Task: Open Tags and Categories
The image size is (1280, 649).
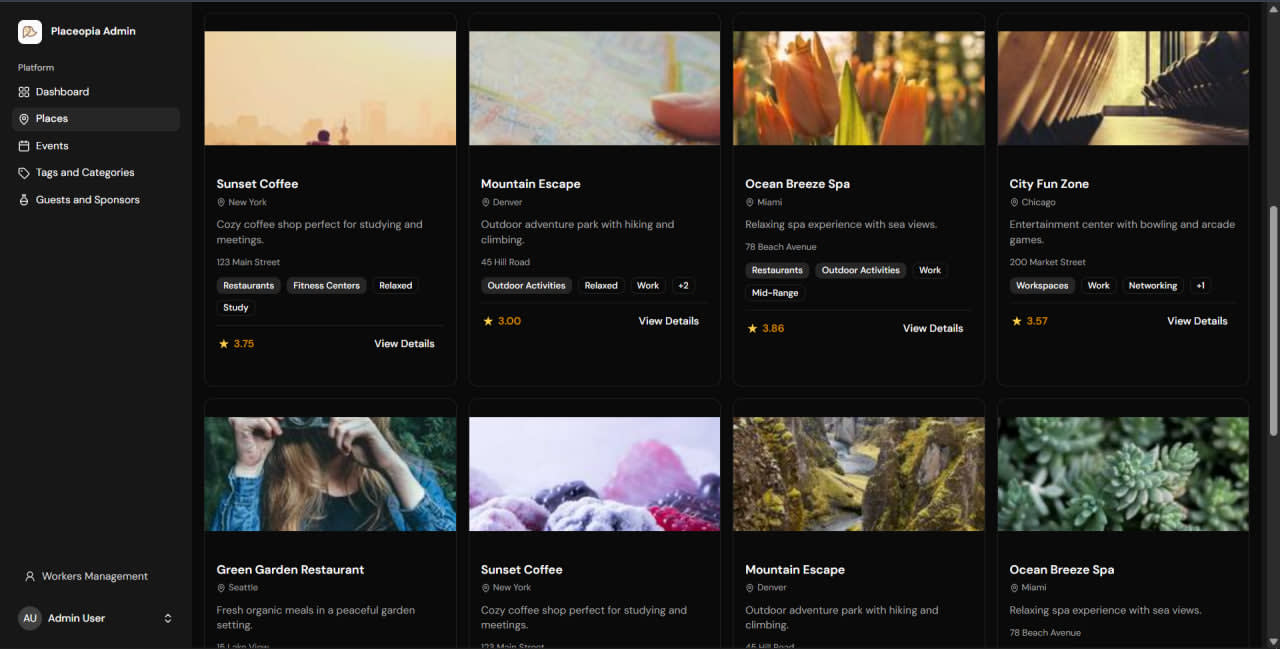Action: click(x=96, y=173)
